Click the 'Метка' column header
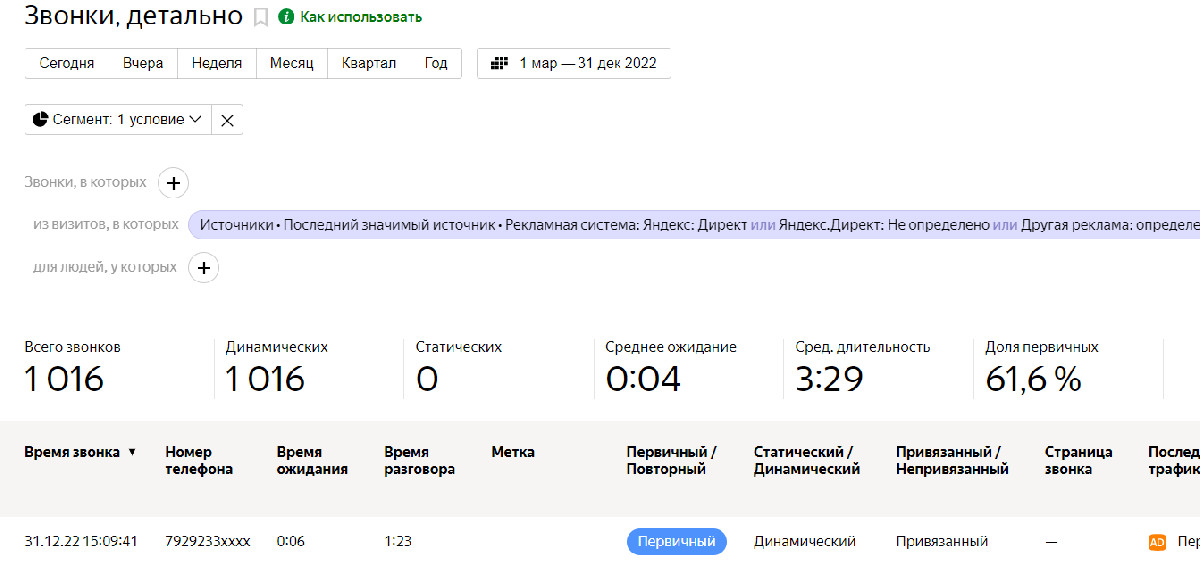Image resolution: width=1200 pixels, height=562 pixels. click(513, 452)
